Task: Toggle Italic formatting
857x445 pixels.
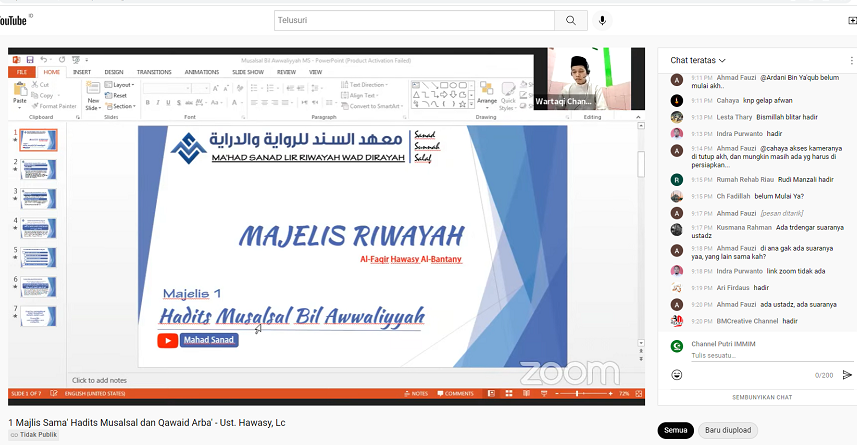Action: click(158, 102)
